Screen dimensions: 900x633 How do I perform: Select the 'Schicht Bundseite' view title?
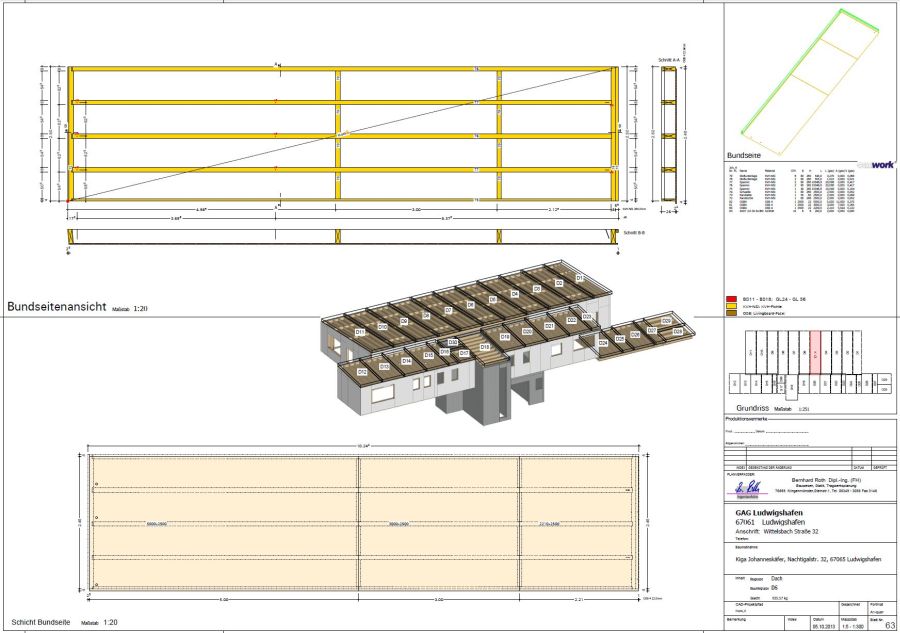41,622
